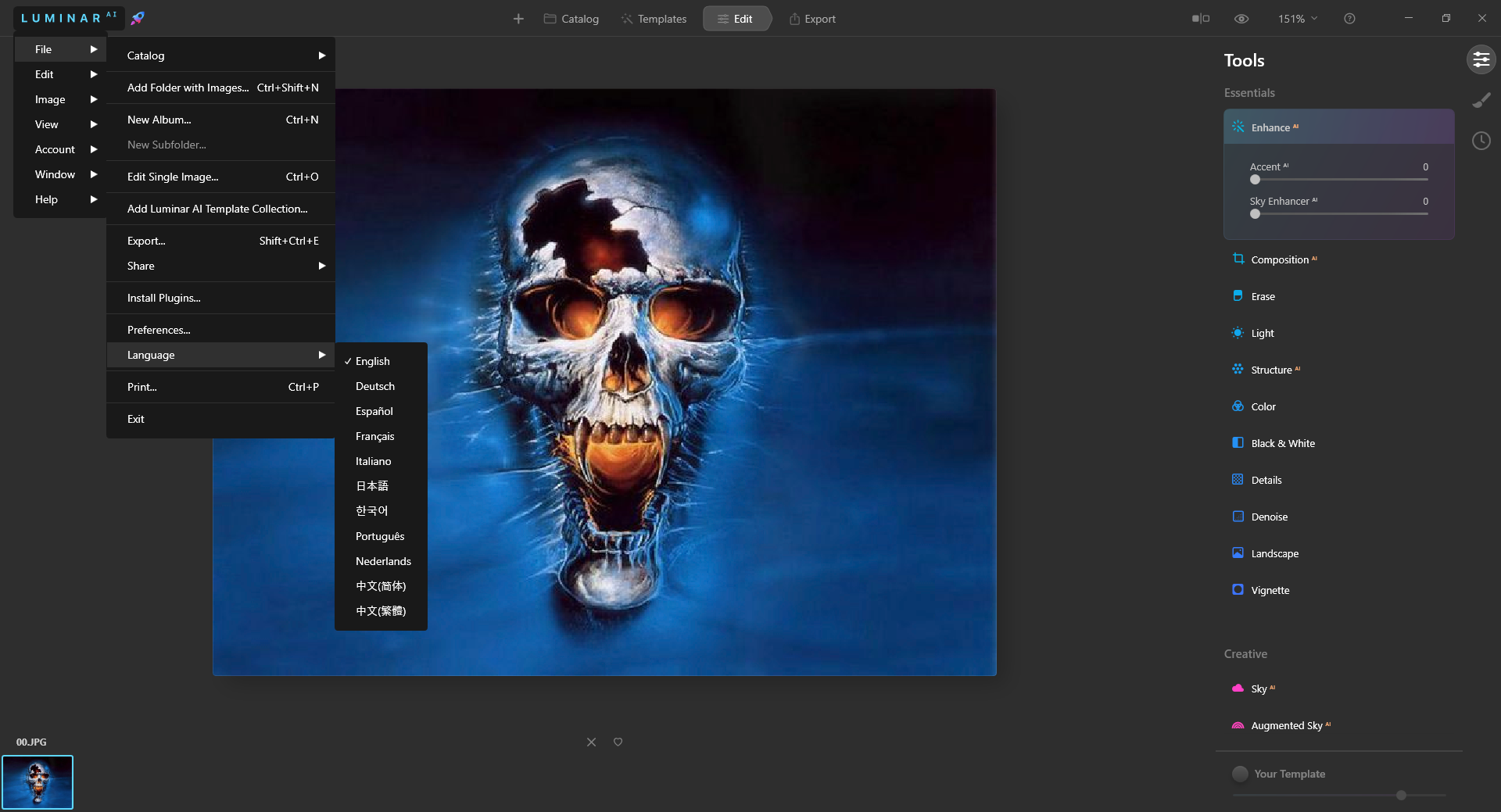Toggle the eye preview icon
Viewport: 1501px width, 812px height.
coord(1241,19)
